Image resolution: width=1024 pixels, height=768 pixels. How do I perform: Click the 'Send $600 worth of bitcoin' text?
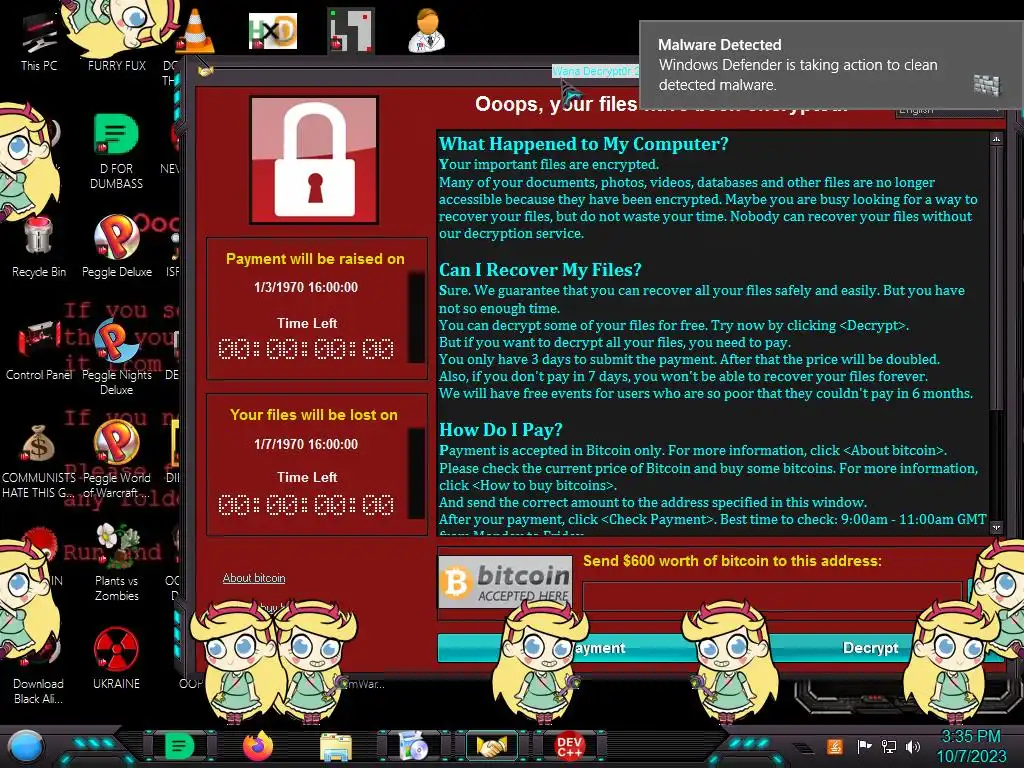(732, 560)
